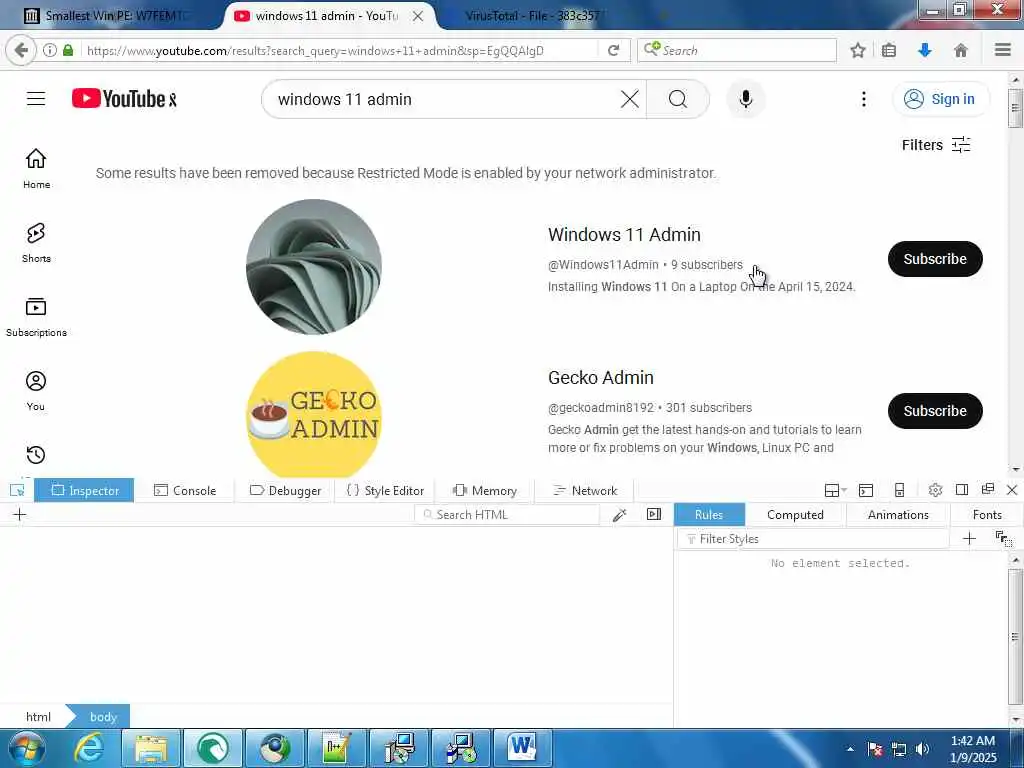1024x768 pixels.
Task: Open History clock icon in sidebar
Action: tap(36, 455)
